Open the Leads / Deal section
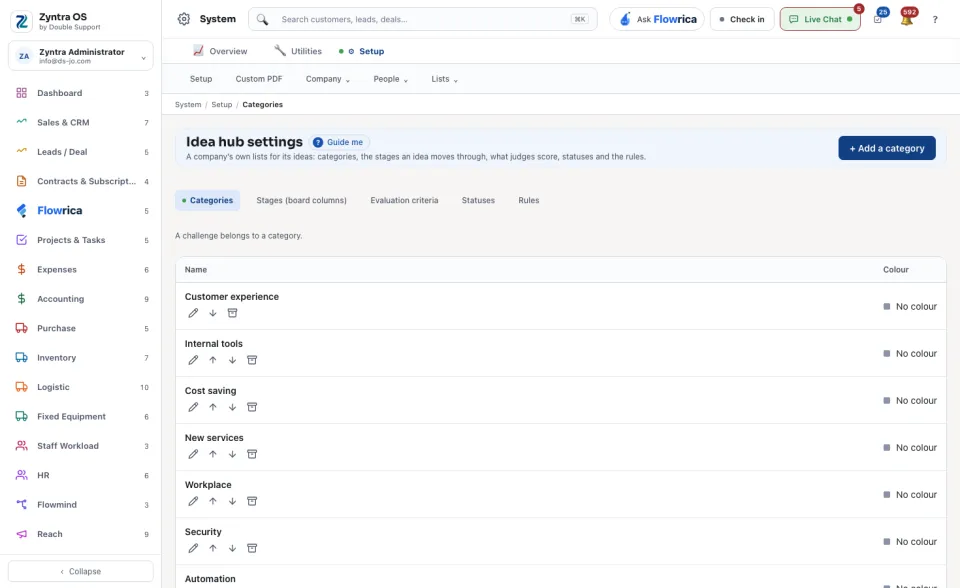Screen dimensions: 960x588 [81, 152]
